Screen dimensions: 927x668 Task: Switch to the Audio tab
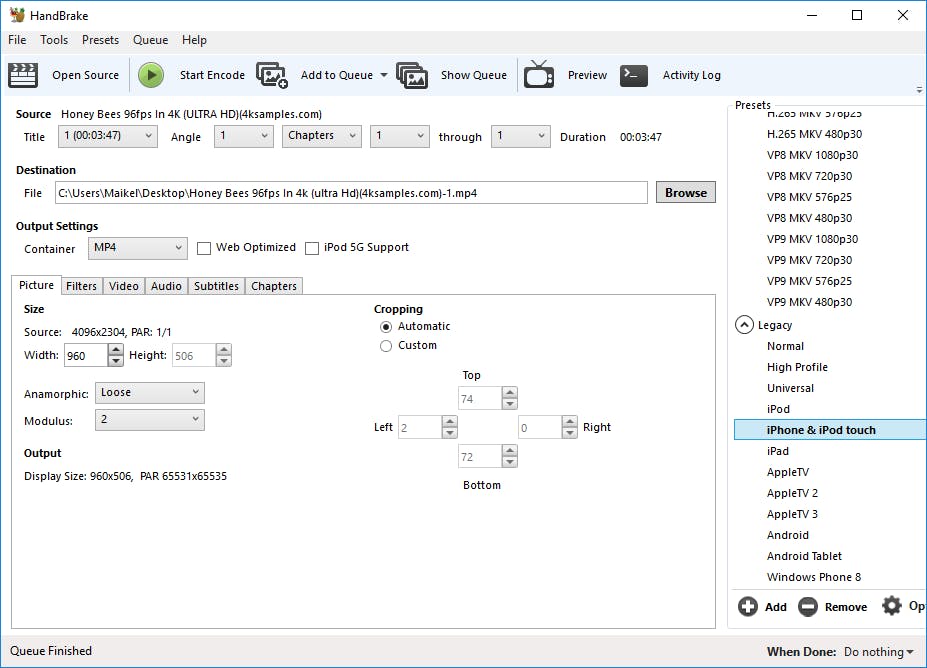pos(166,286)
